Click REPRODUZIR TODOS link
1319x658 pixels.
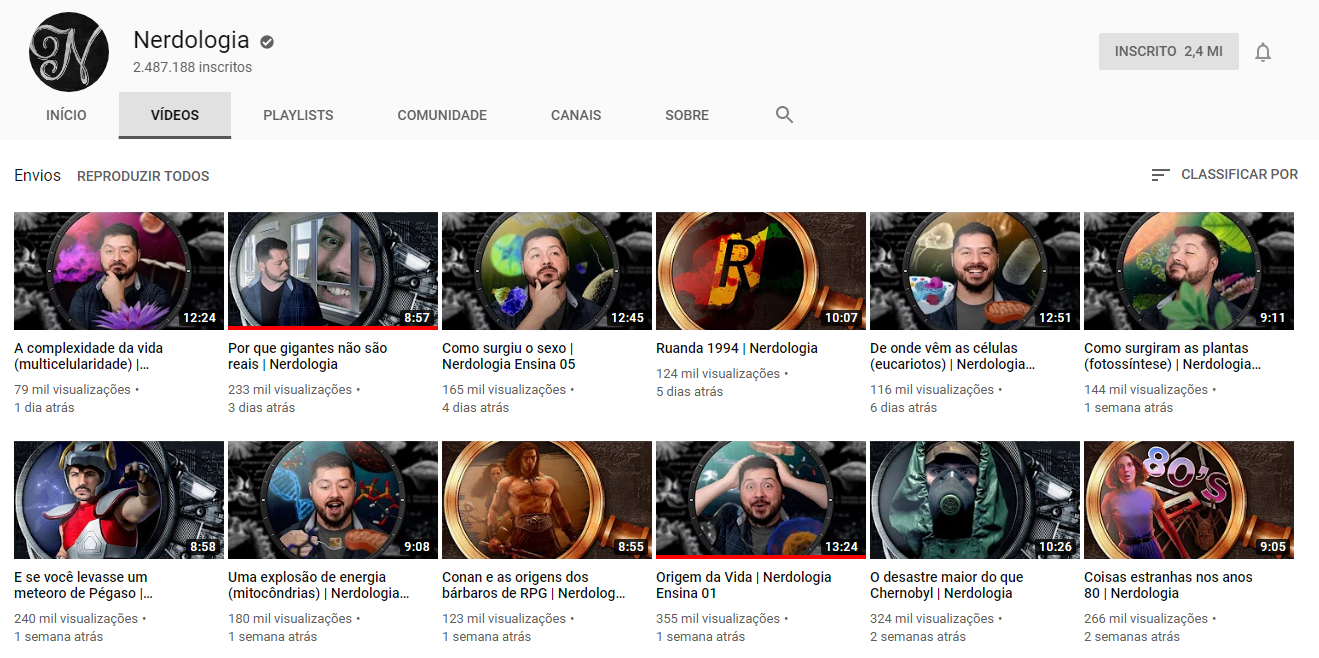click(143, 176)
